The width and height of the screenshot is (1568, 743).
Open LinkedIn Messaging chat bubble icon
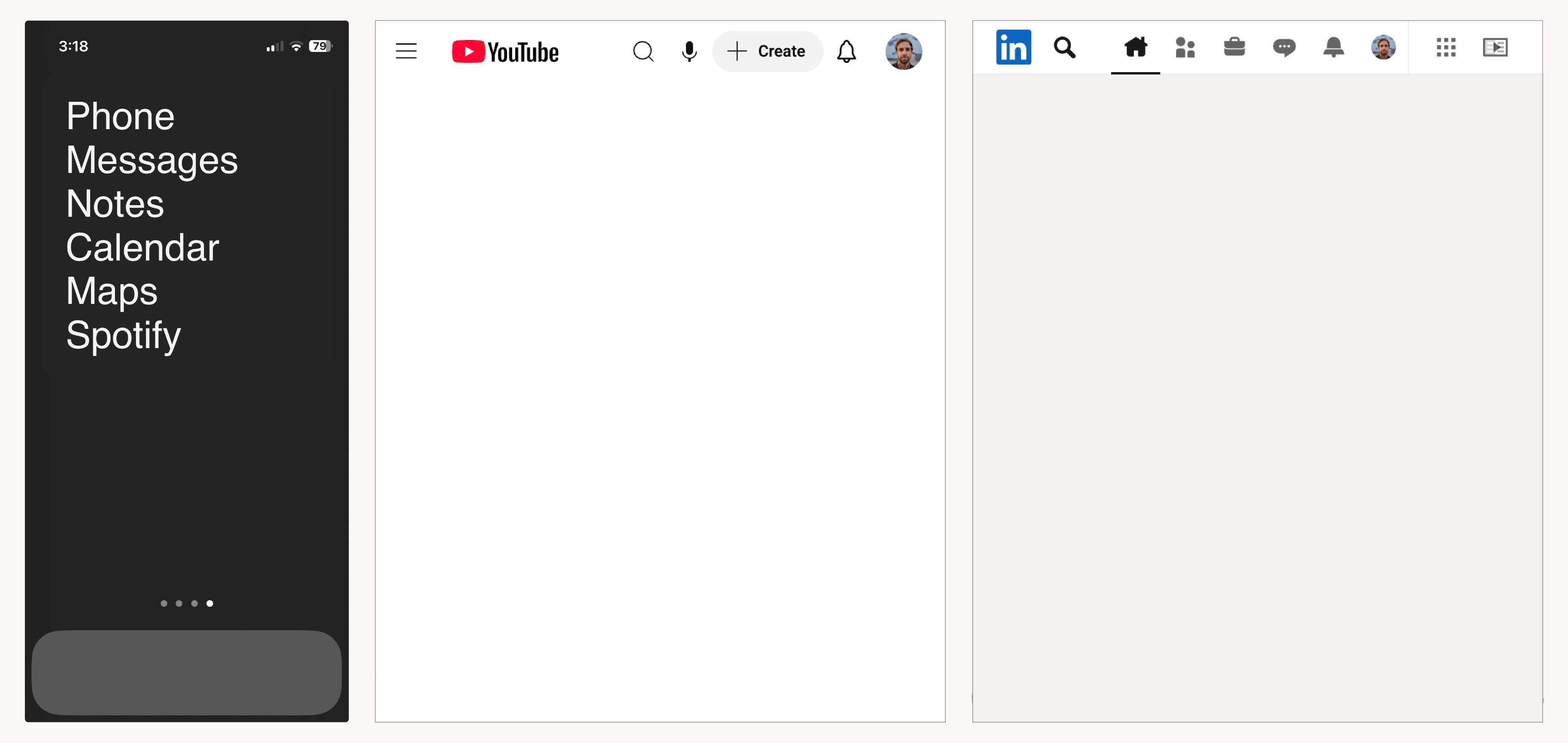click(1284, 47)
